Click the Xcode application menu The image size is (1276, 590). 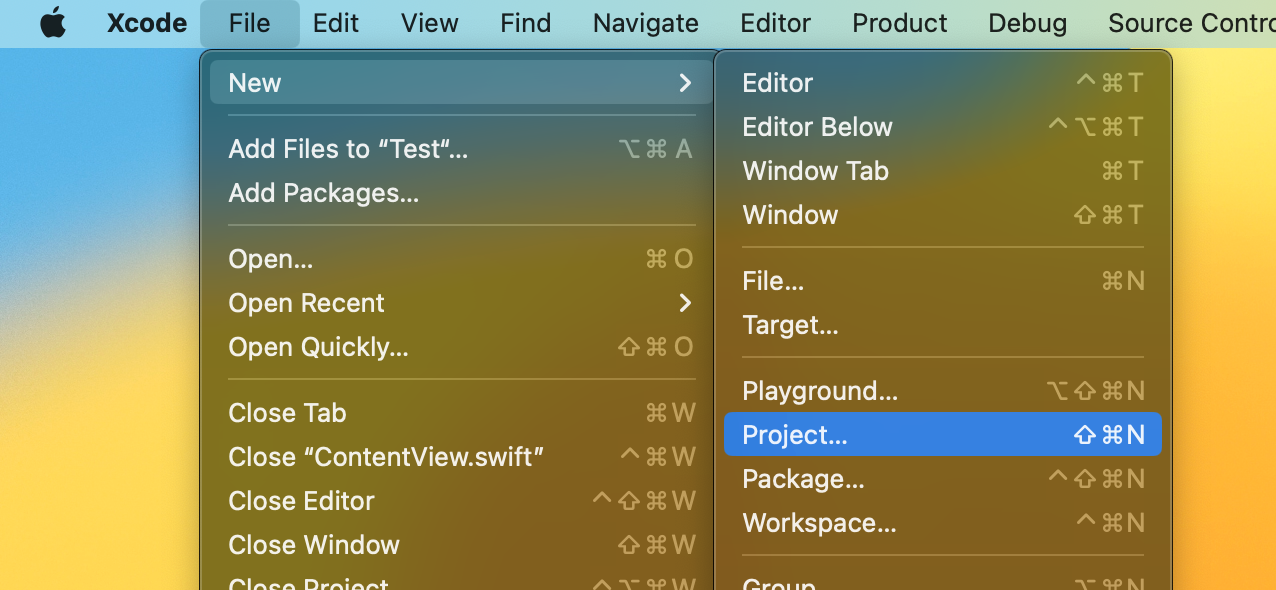tap(147, 23)
